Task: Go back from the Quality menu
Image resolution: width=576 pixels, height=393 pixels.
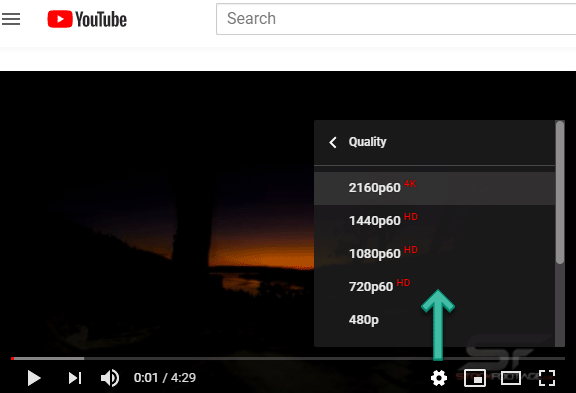Action: coord(333,142)
